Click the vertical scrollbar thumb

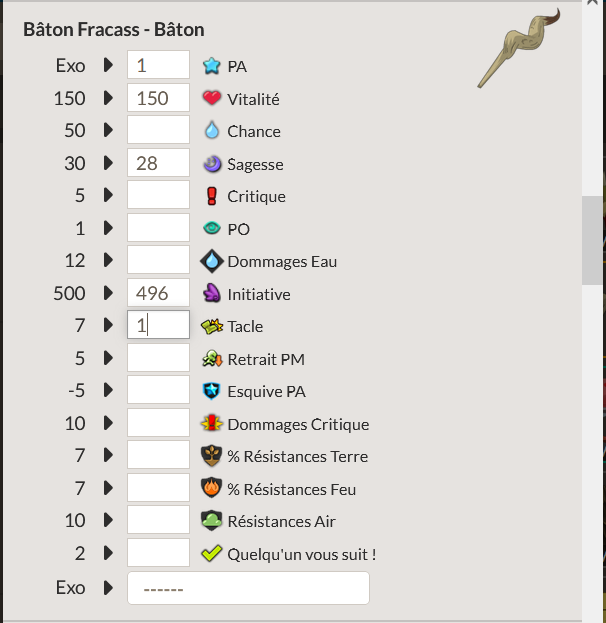594,240
